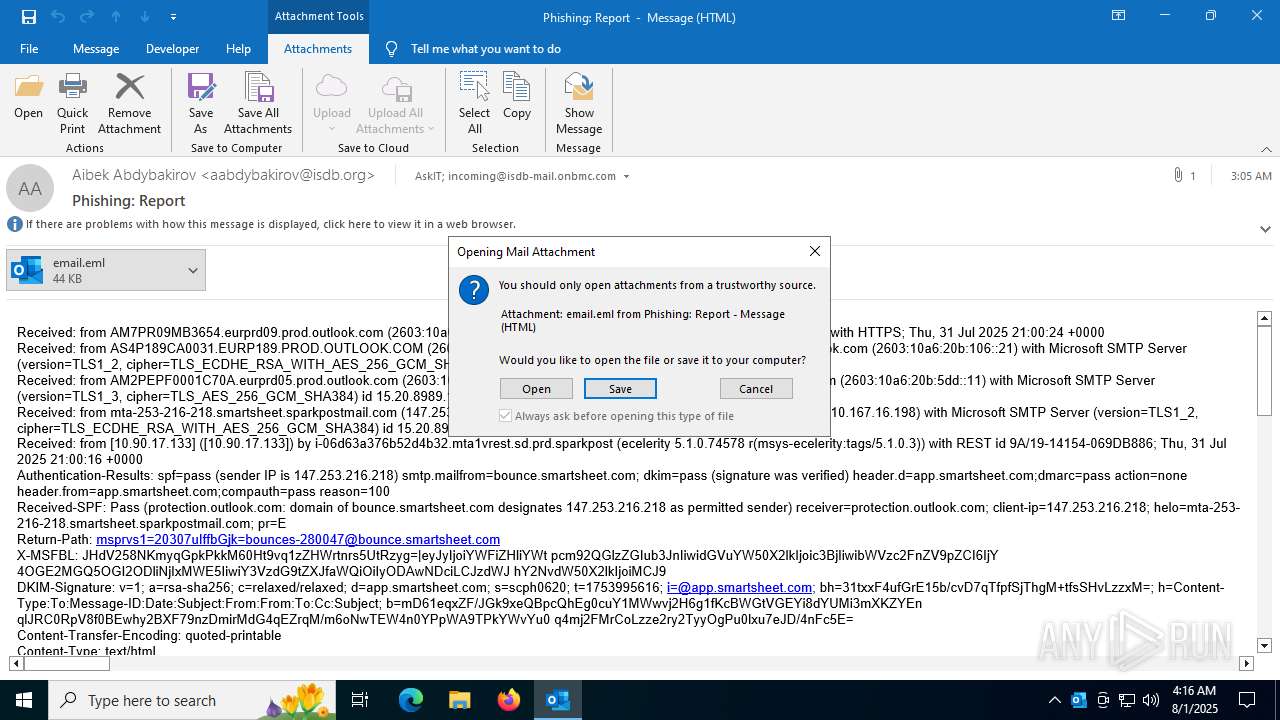1280x720 pixels.
Task: Click the Copy ribbon icon
Action: click(517, 96)
